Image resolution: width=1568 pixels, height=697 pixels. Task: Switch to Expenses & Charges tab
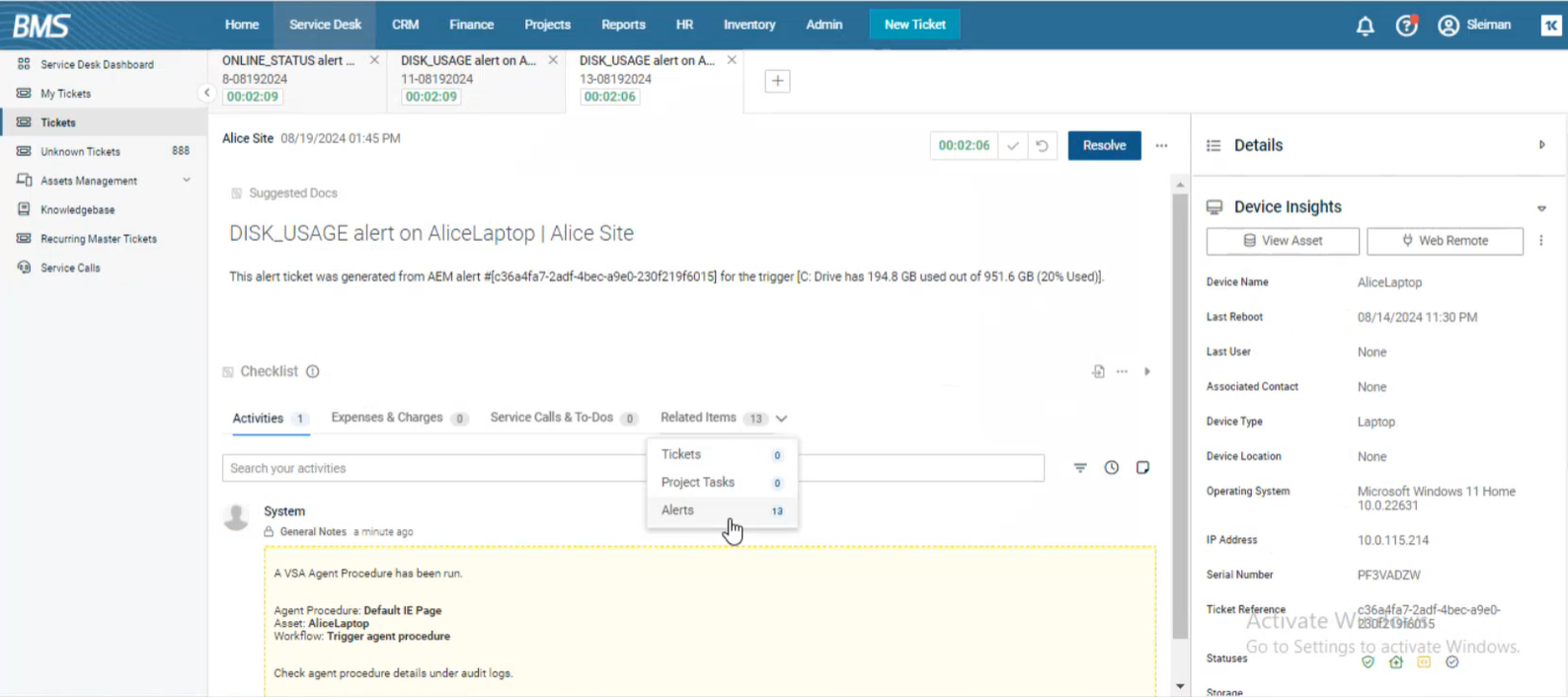coord(387,418)
